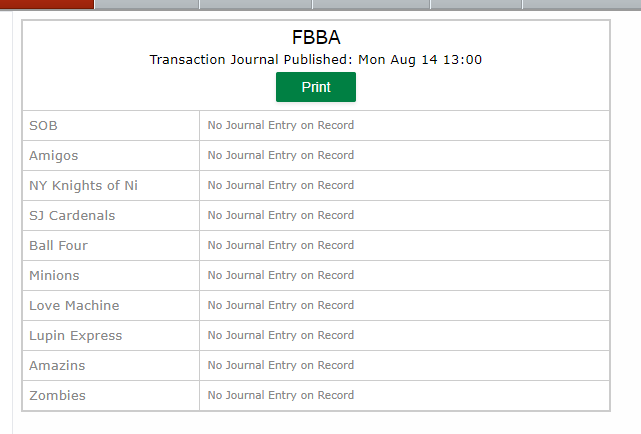641x434 pixels.
Task: Click the Transaction Journal Published date line
Action: point(316,60)
